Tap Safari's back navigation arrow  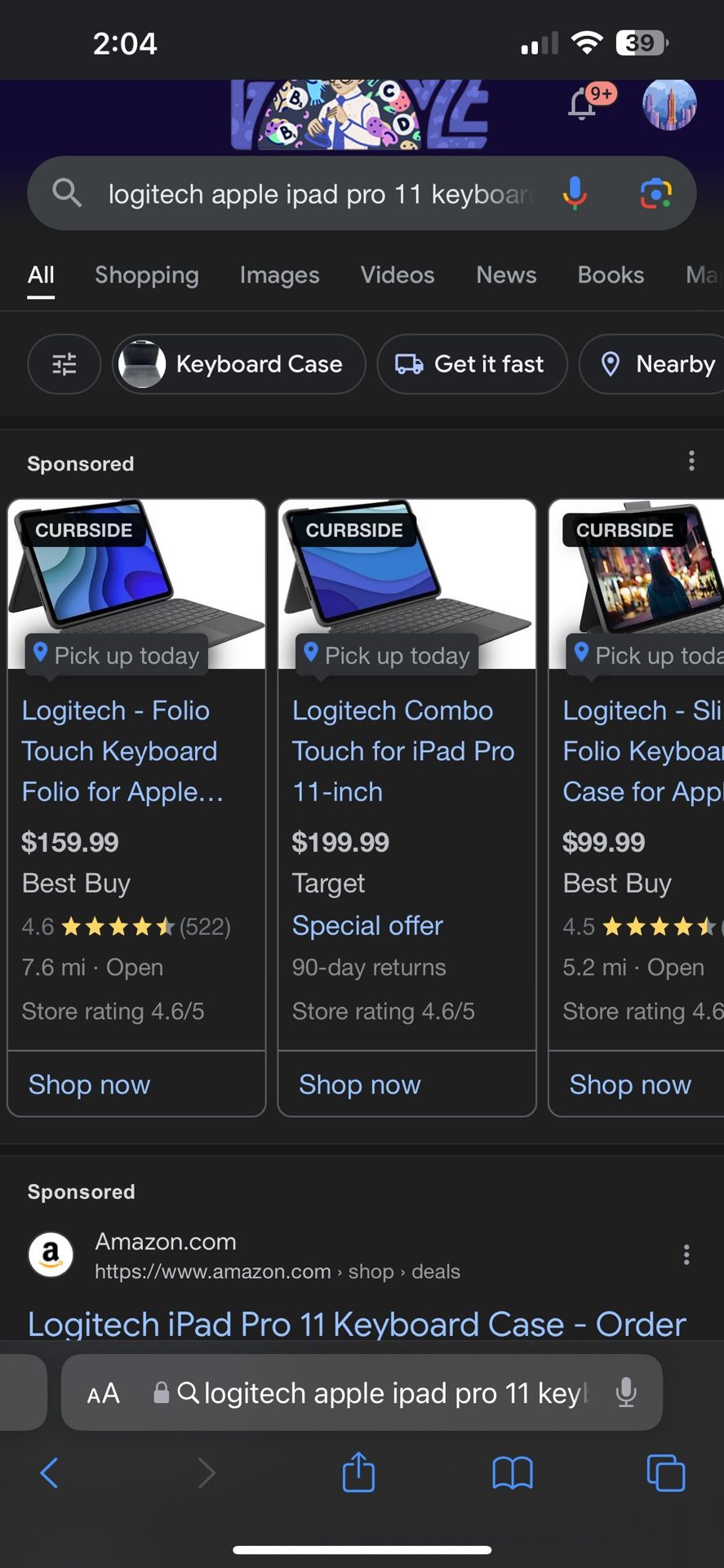[49, 1472]
